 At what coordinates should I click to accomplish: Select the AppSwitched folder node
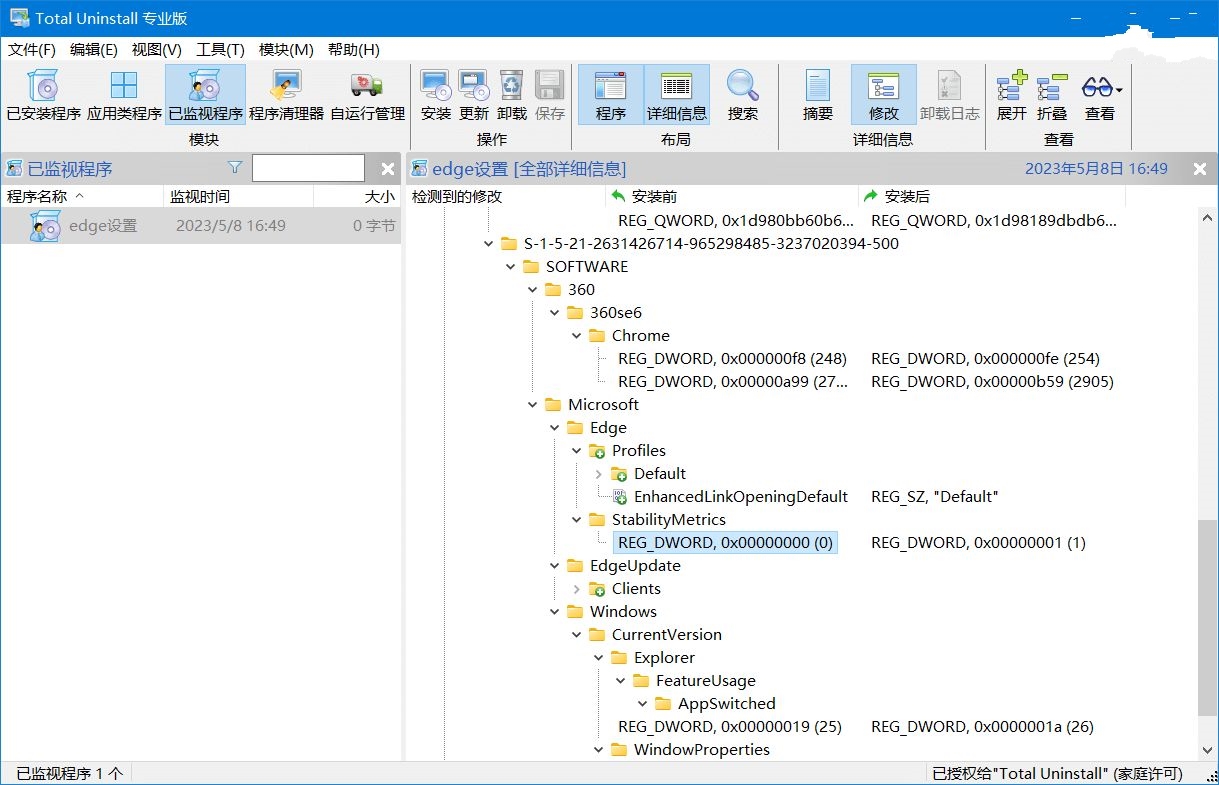tap(727, 704)
